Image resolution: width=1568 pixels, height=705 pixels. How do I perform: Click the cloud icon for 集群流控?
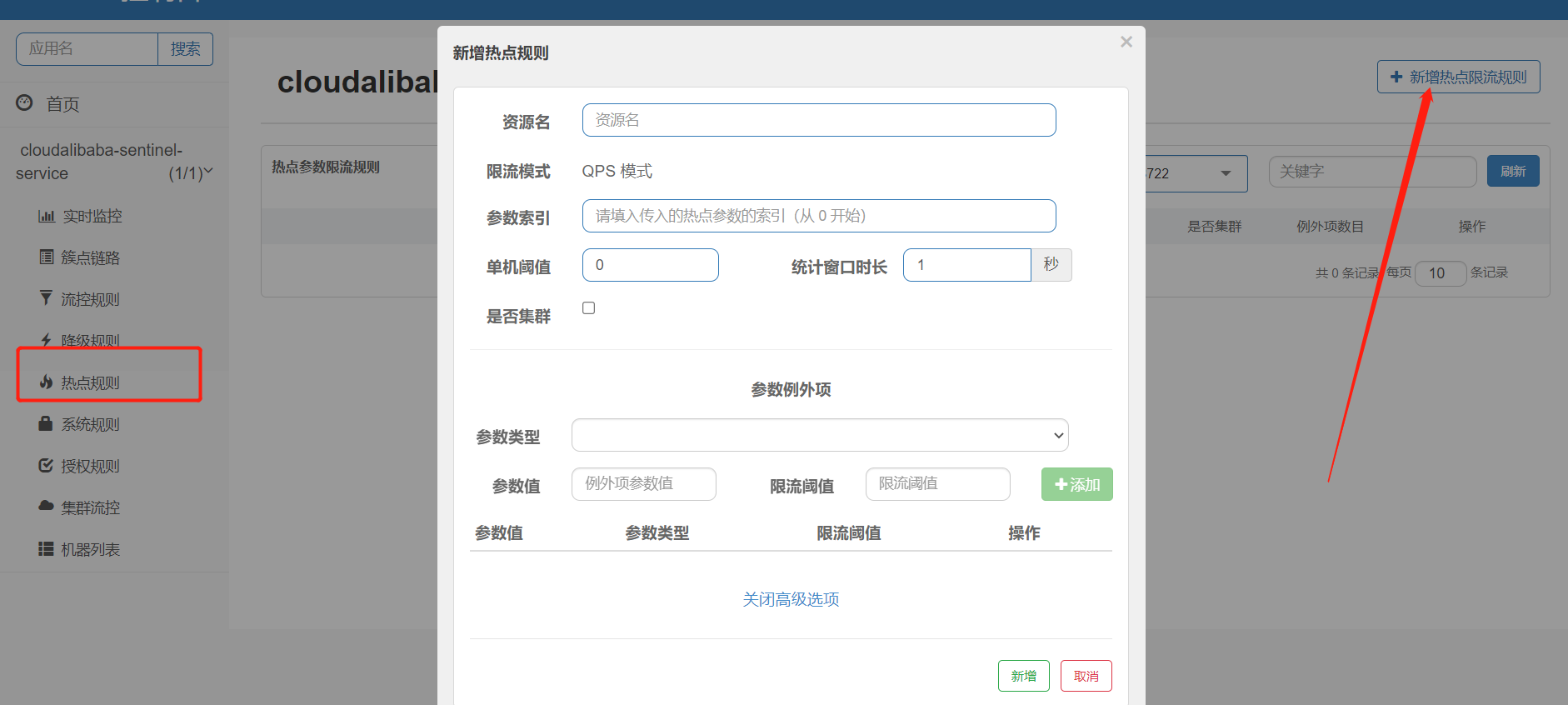point(46,506)
